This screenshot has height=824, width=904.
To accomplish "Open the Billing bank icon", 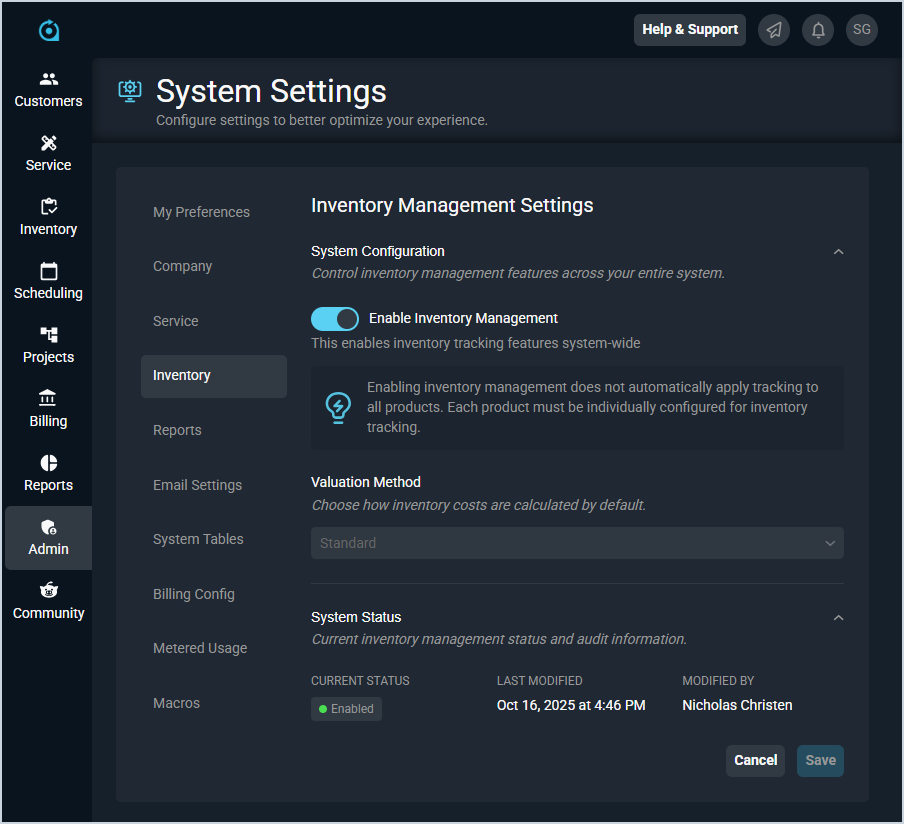I will pyautogui.click(x=48, y=399).
